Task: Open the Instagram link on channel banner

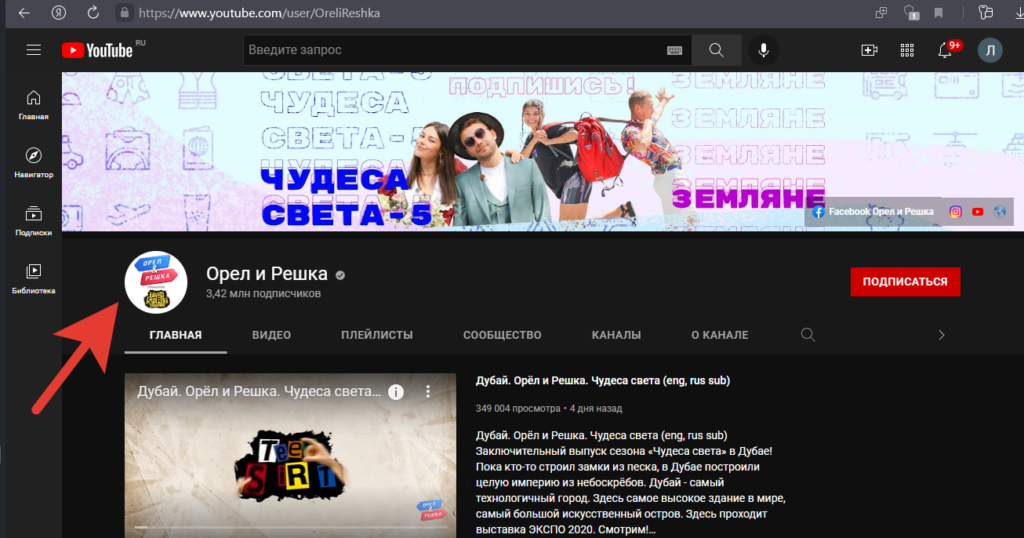Action: click(955, 212)
